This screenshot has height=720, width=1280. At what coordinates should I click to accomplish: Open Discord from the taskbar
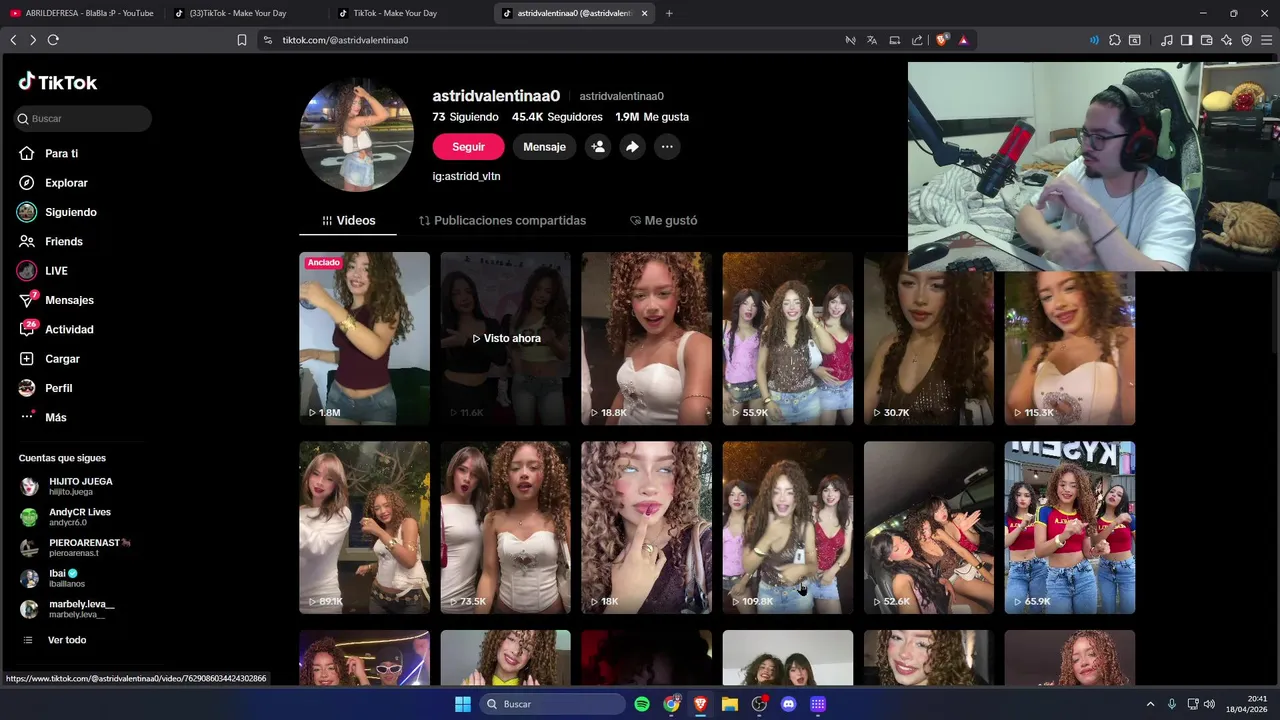click(788, 704)
